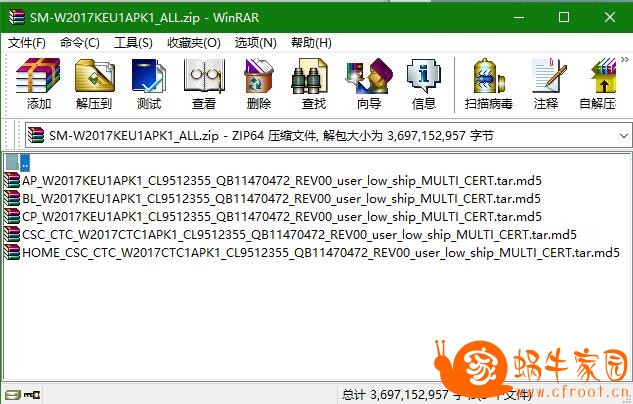Expand the archive path dropdown arrow
633x404 pixels.
coord(624,136)
